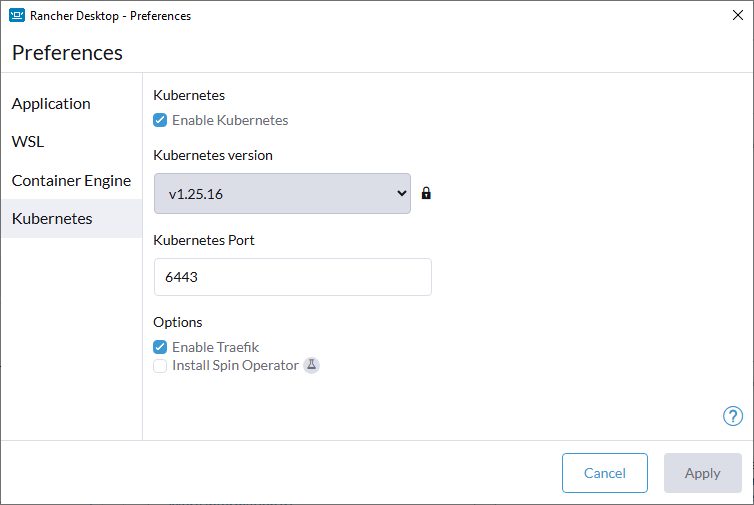
Task: Open help via the question mark icon
Action: 732,416
